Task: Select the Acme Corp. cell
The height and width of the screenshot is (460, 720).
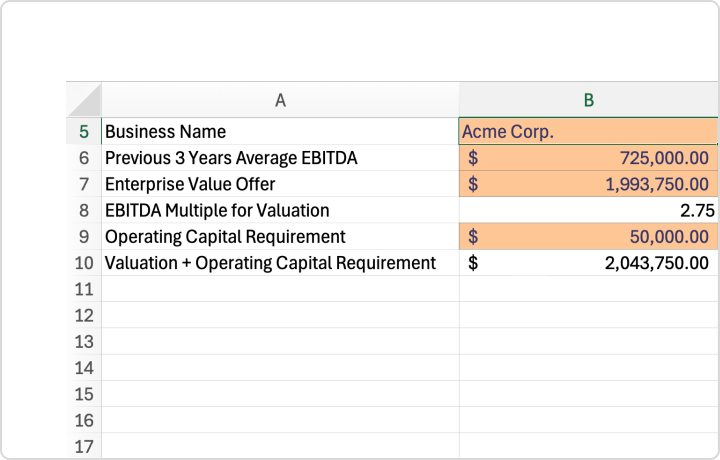Action: click(x=588, y=132)
